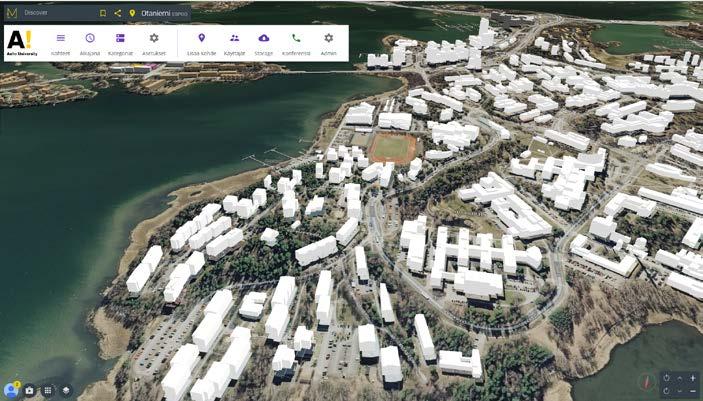Click the upper rotate view button

point(667,378)
